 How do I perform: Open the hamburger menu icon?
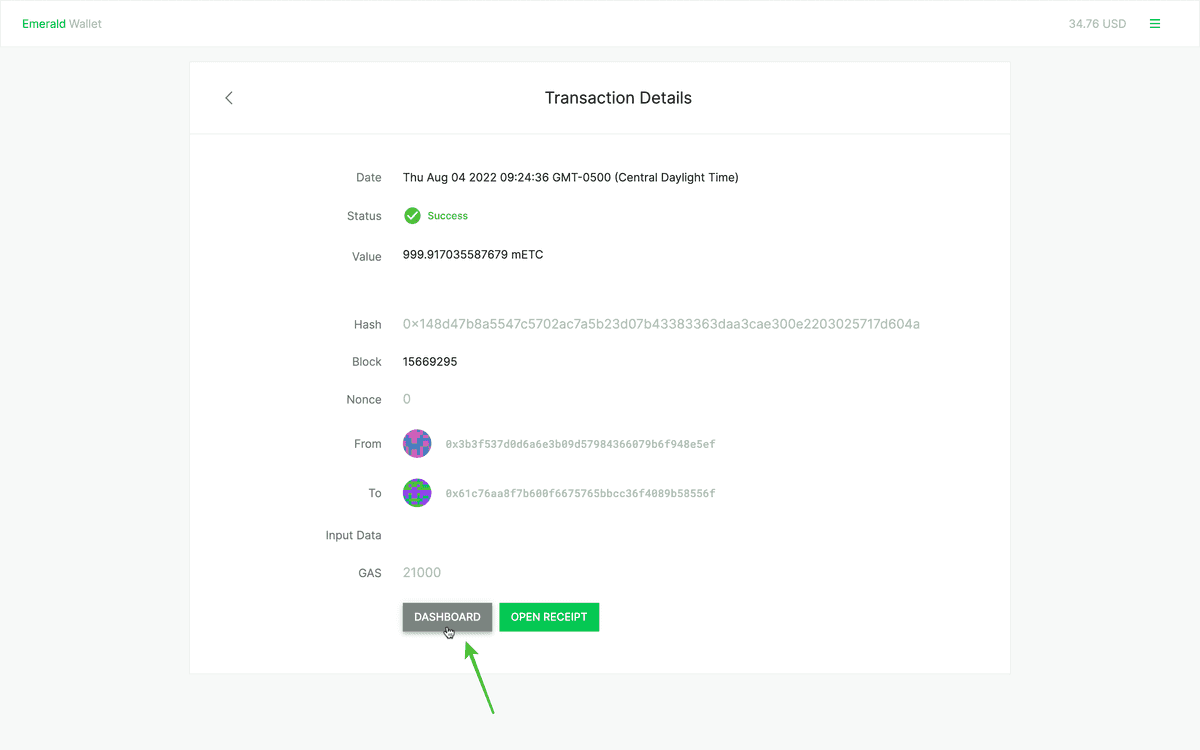(1155, 23)
